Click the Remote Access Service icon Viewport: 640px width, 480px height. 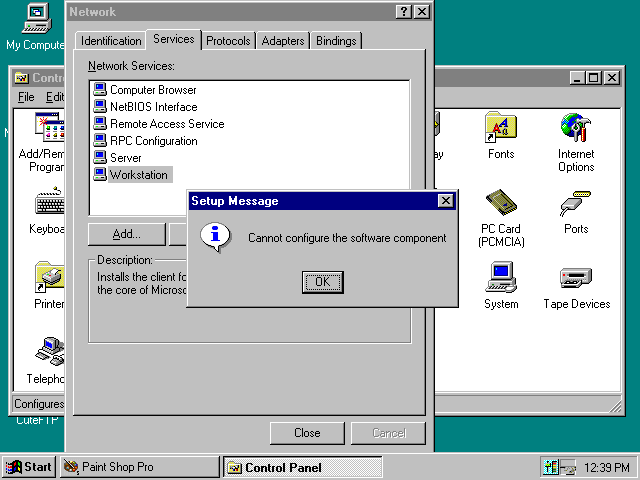point(100,123)
